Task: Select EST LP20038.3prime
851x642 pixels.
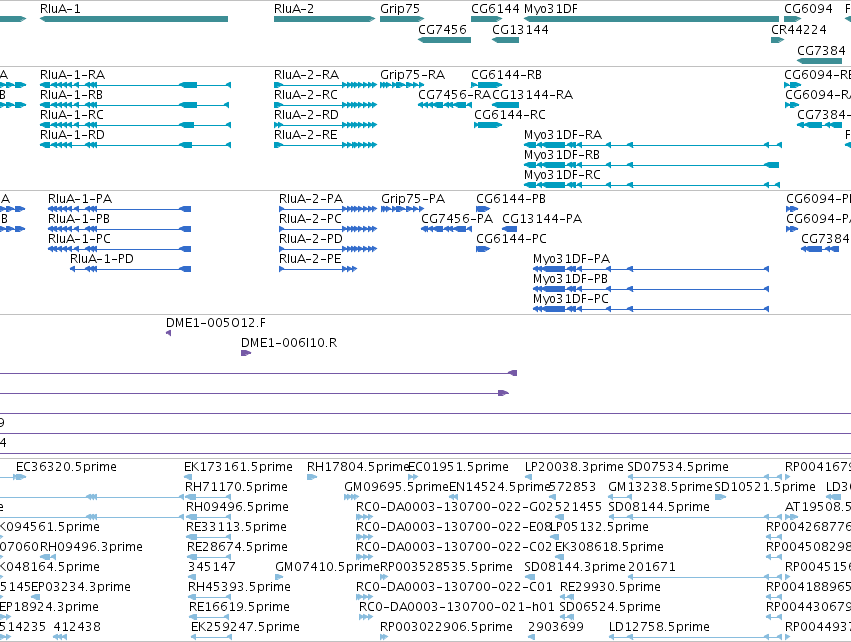Action: [x=574, y=467]
